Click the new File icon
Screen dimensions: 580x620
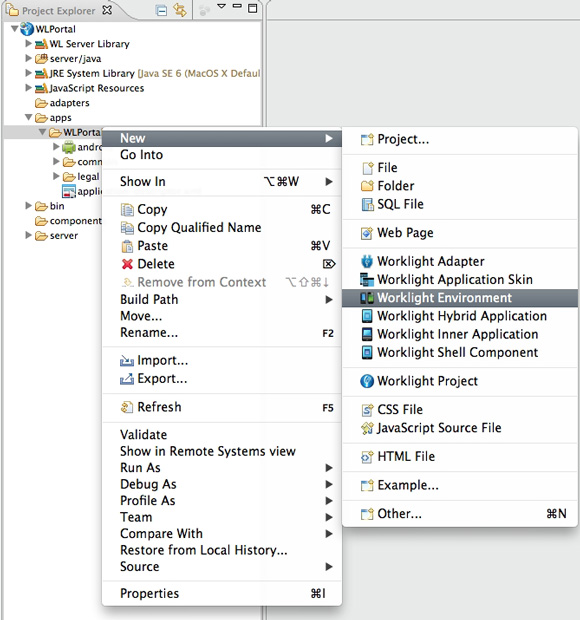tap(368, 168)
